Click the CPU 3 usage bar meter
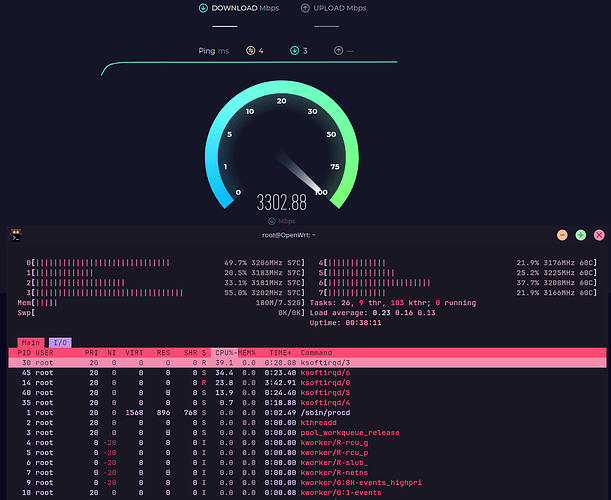This screenshot has height=500, width=611. pyautogui.click(x=166, y=293)
